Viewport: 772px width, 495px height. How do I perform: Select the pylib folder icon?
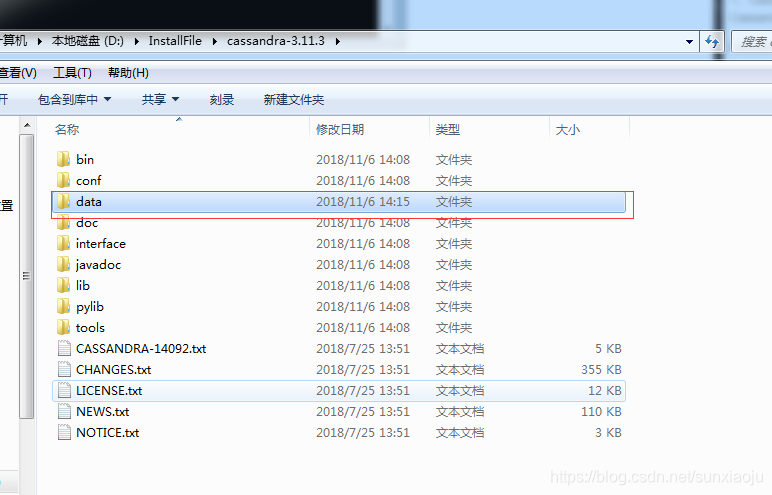point(64,306)
